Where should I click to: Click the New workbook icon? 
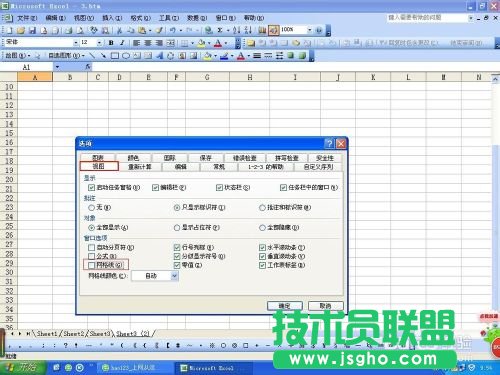(x=9, y=30)
